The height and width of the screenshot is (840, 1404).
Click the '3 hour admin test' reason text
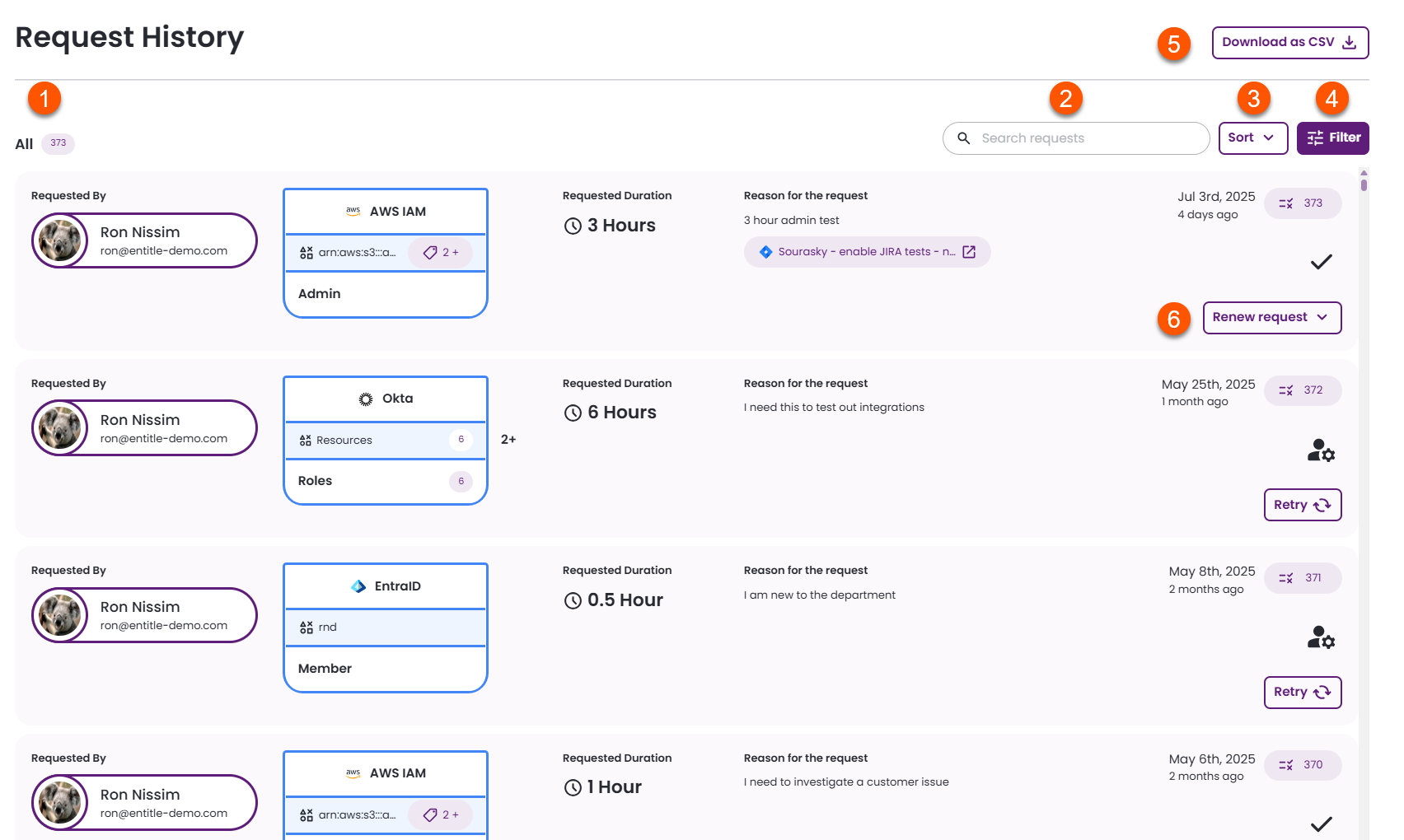coord(792,221)
